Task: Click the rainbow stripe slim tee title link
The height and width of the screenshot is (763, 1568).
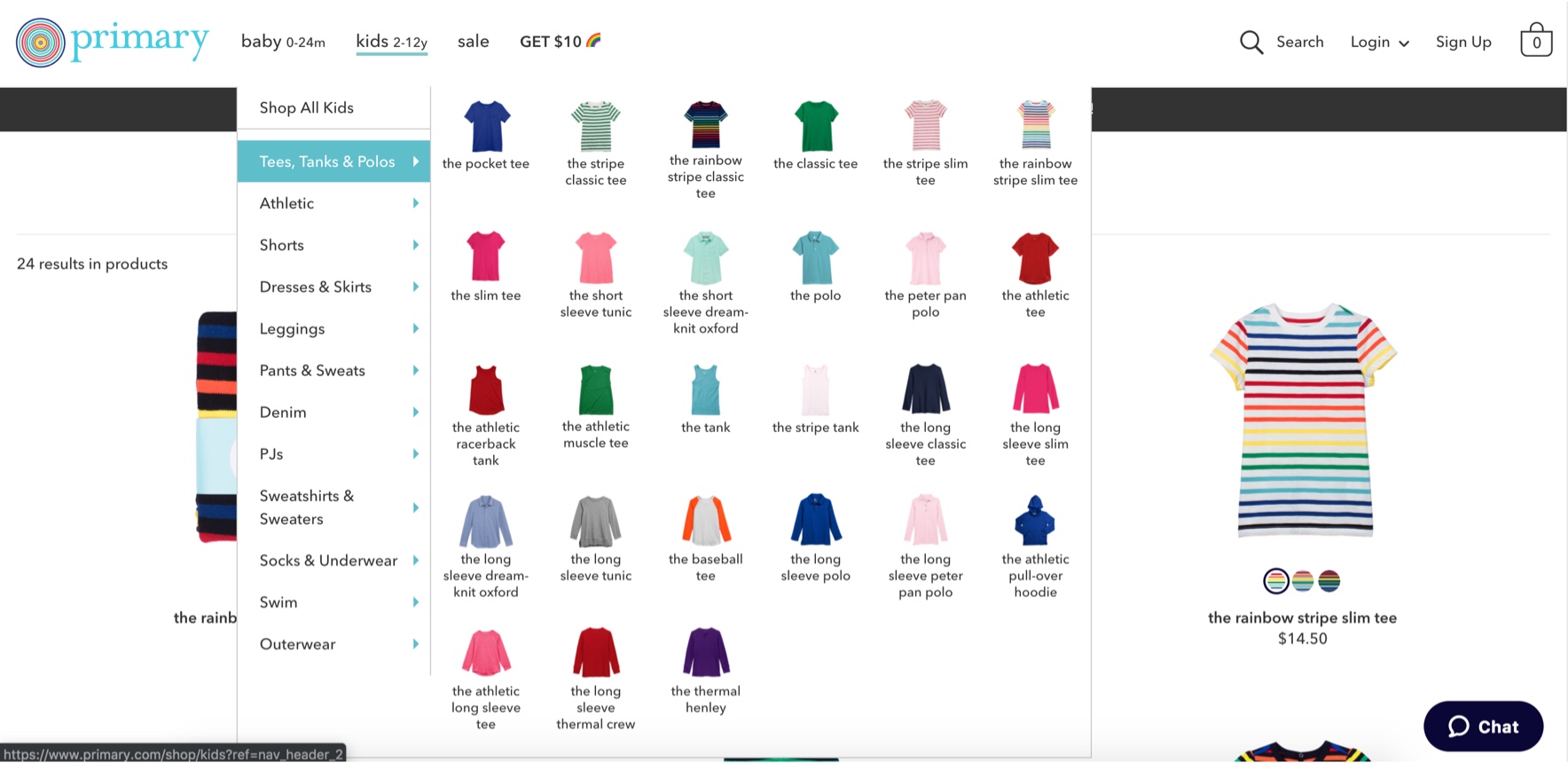Action: [x=1302, y=617]
